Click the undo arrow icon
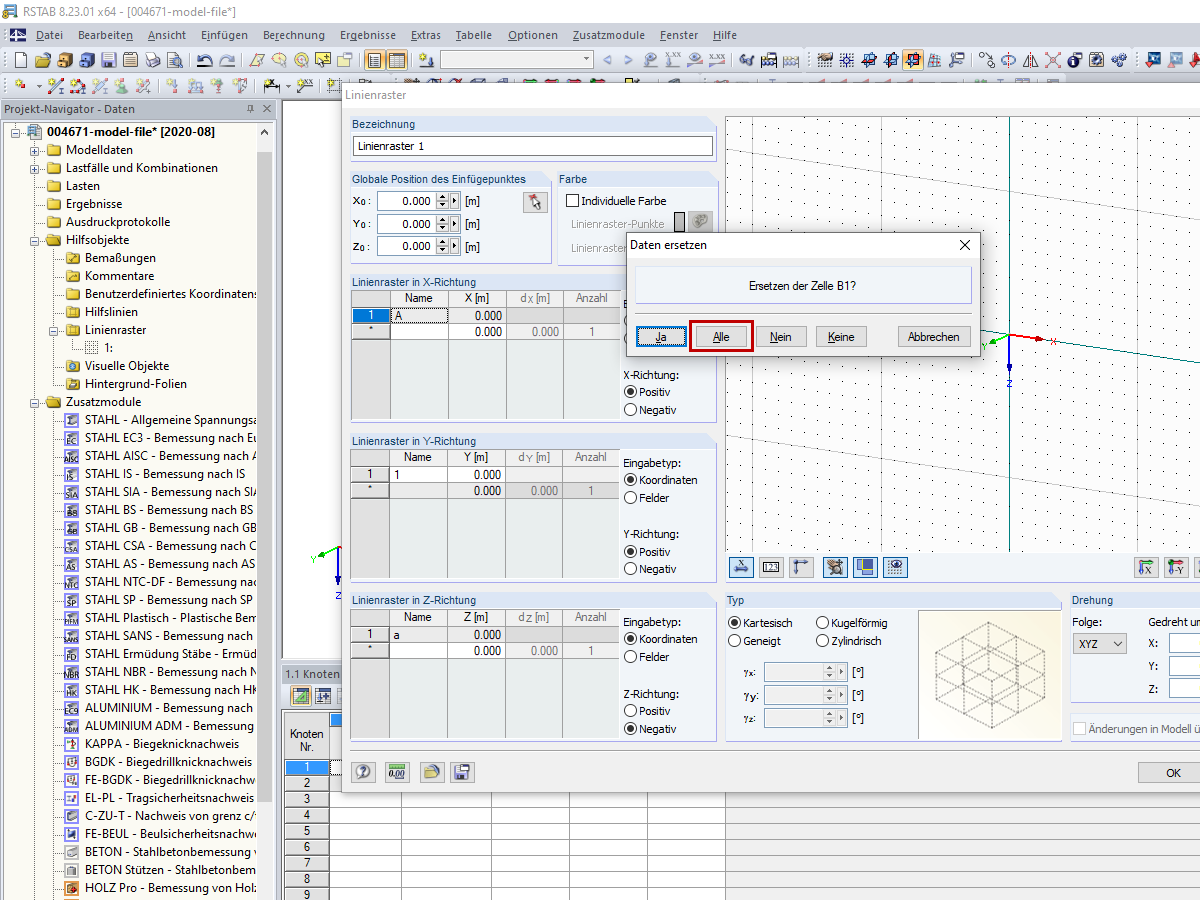Image resolution: width=1200 pixels, height=900 pixels. (204, 60)
